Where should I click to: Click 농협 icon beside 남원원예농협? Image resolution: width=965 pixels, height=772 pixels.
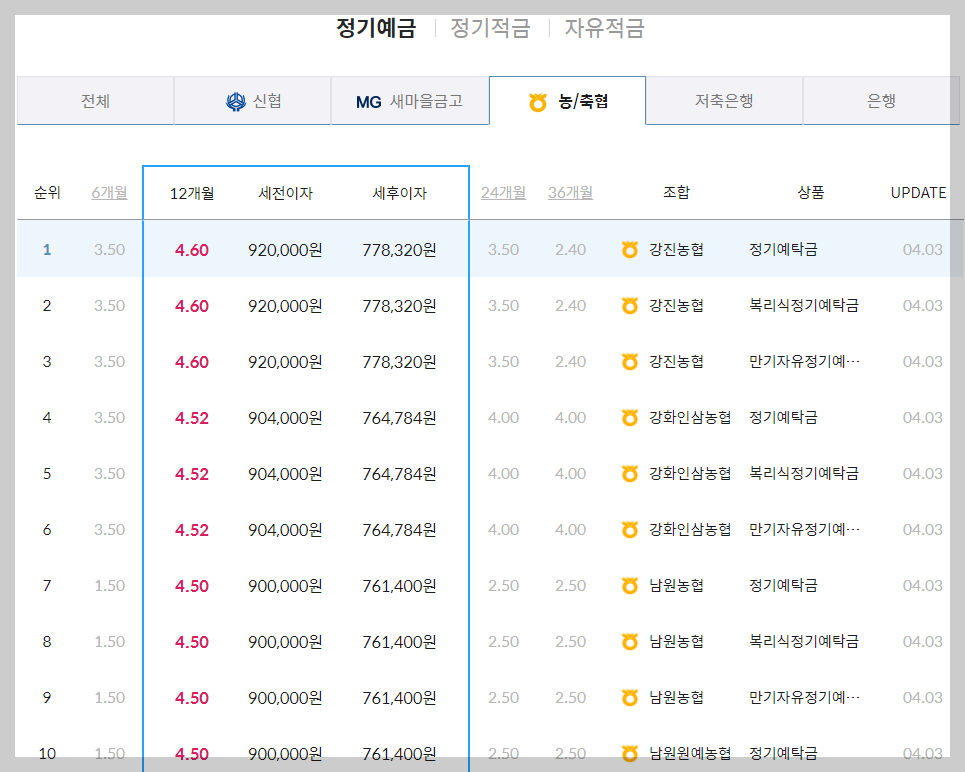630,754
